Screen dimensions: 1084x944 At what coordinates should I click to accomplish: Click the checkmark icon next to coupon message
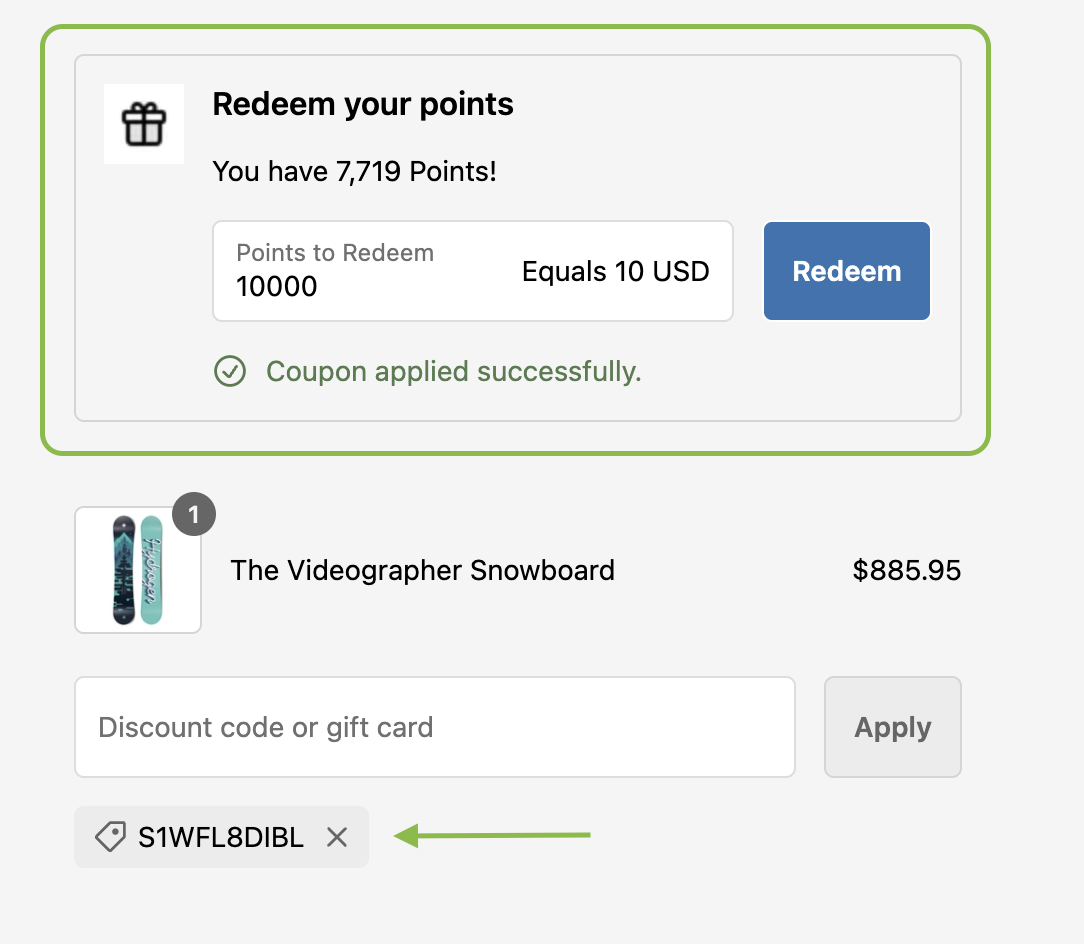(x=229, y=371)
